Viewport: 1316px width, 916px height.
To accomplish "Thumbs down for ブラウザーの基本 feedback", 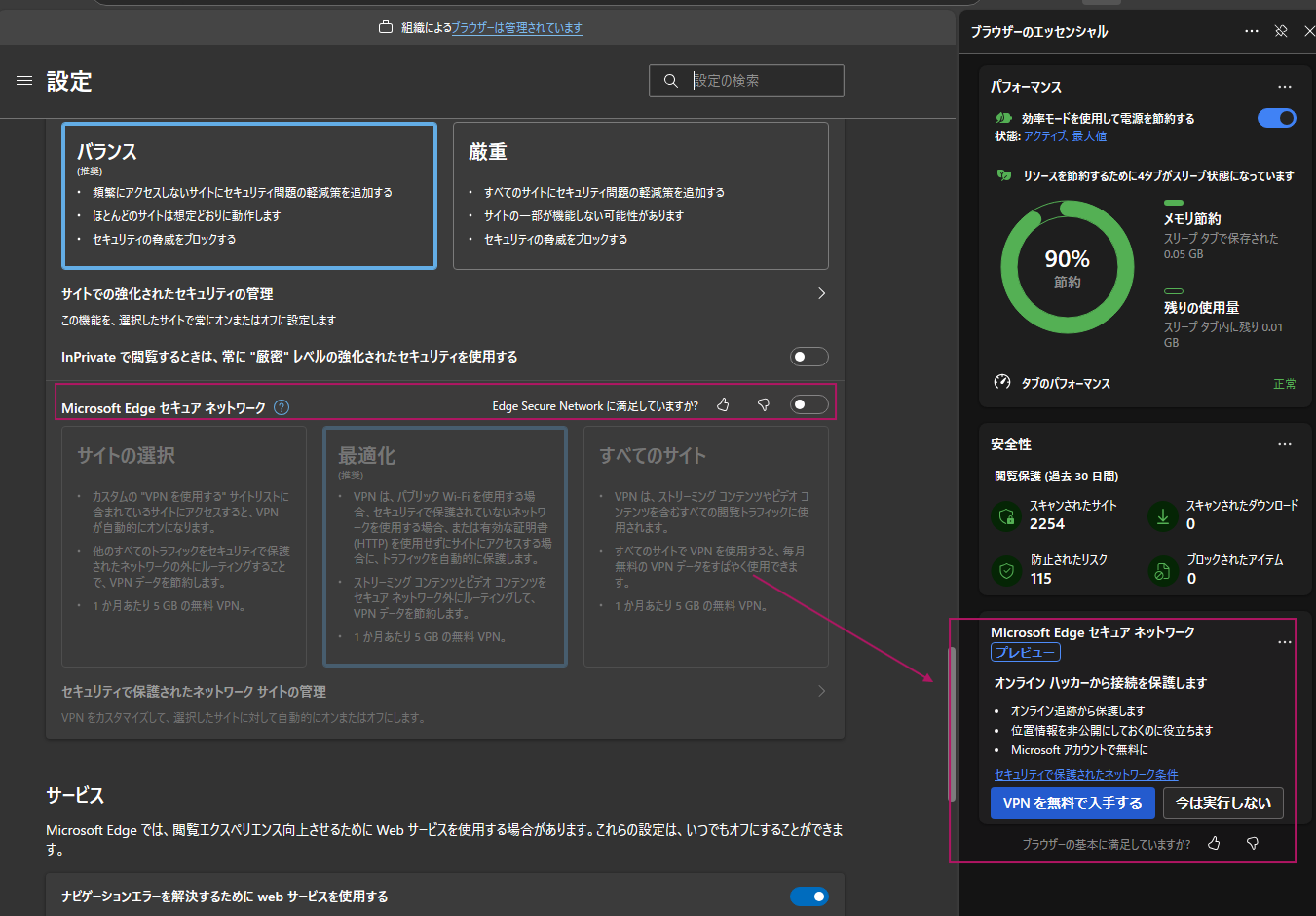I will coord(1253,843).
